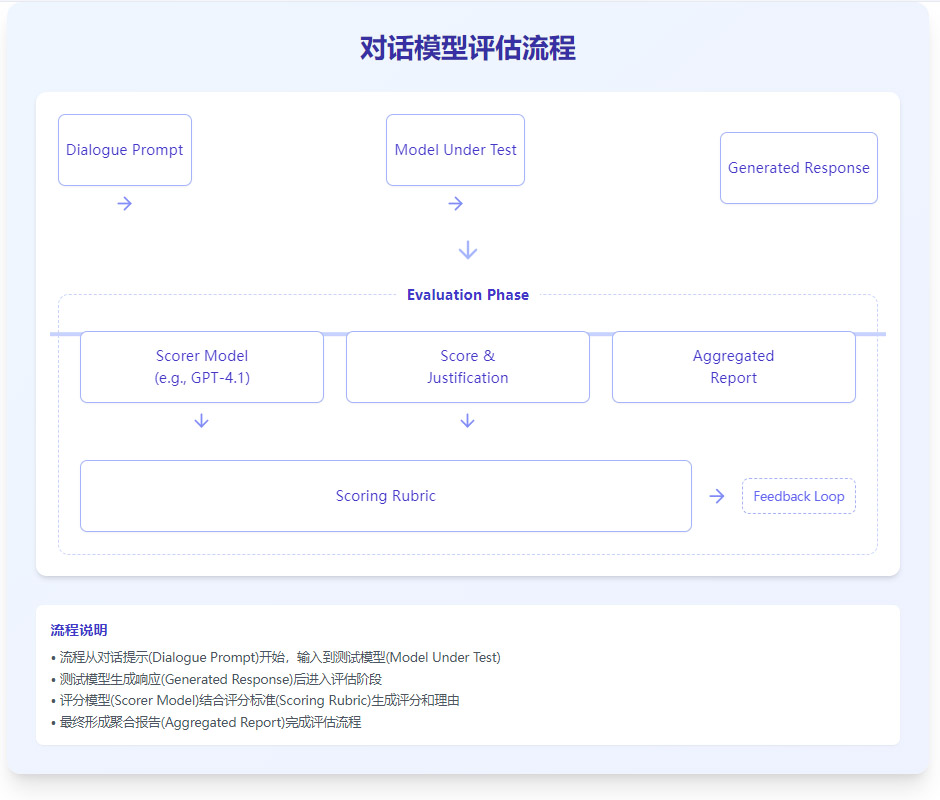Click the Generated Response box
940x800 pixels.
tap(798, 168)
